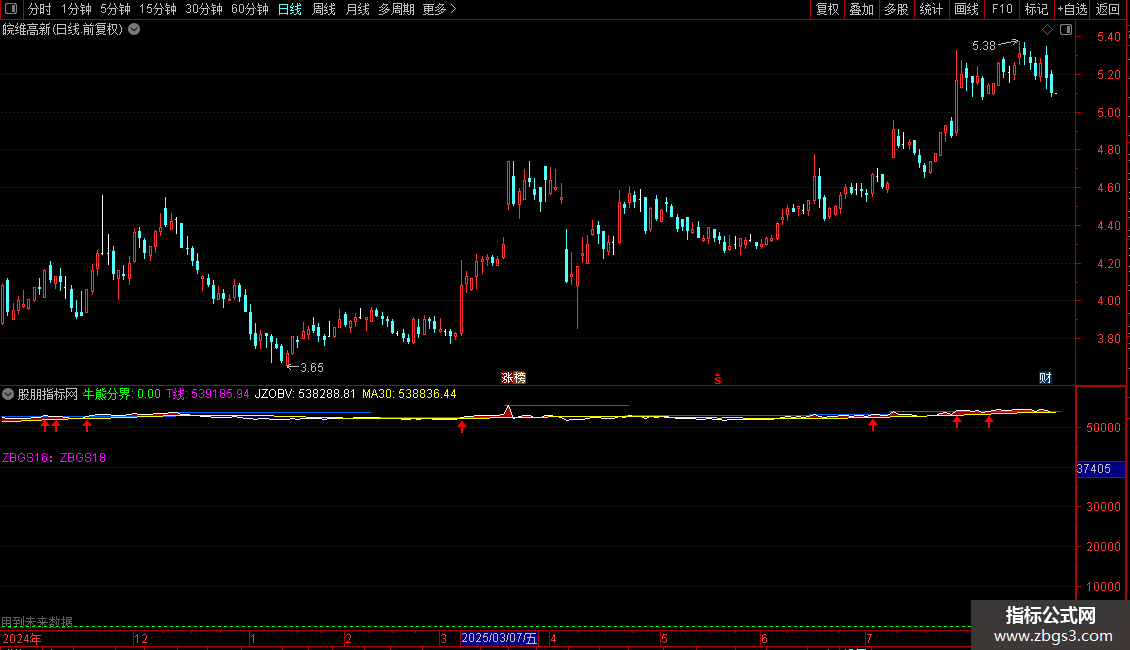
Task: Click the month 7 timeline label
Action: 869,638
